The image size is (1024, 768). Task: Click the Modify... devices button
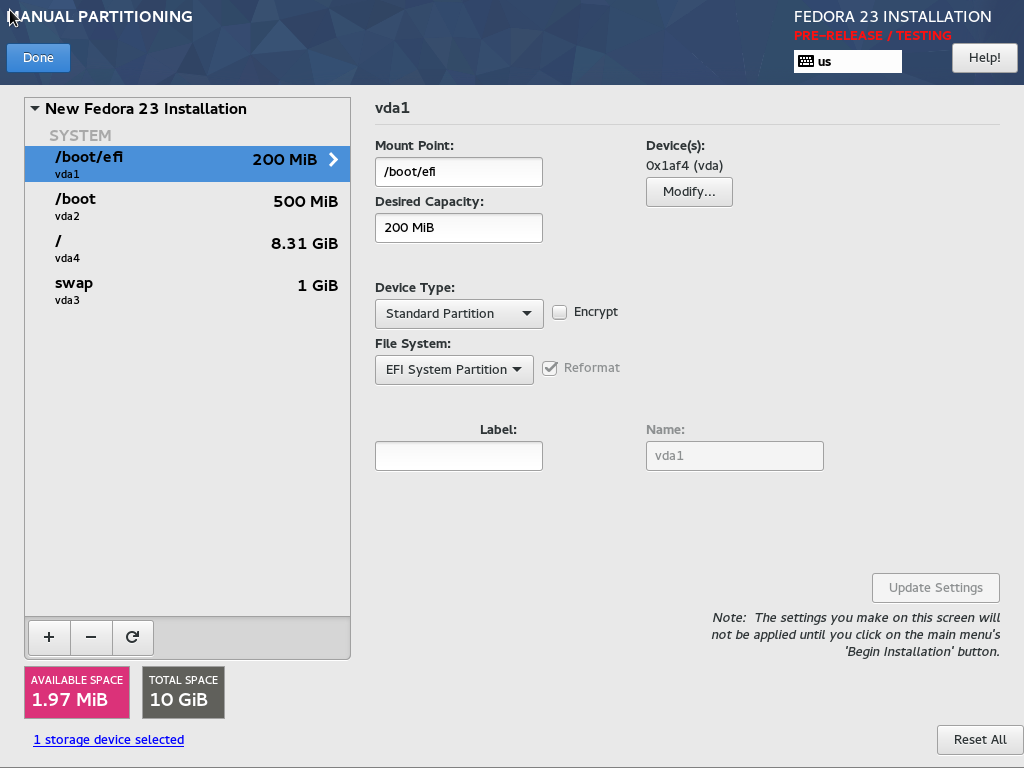(689, 192)
